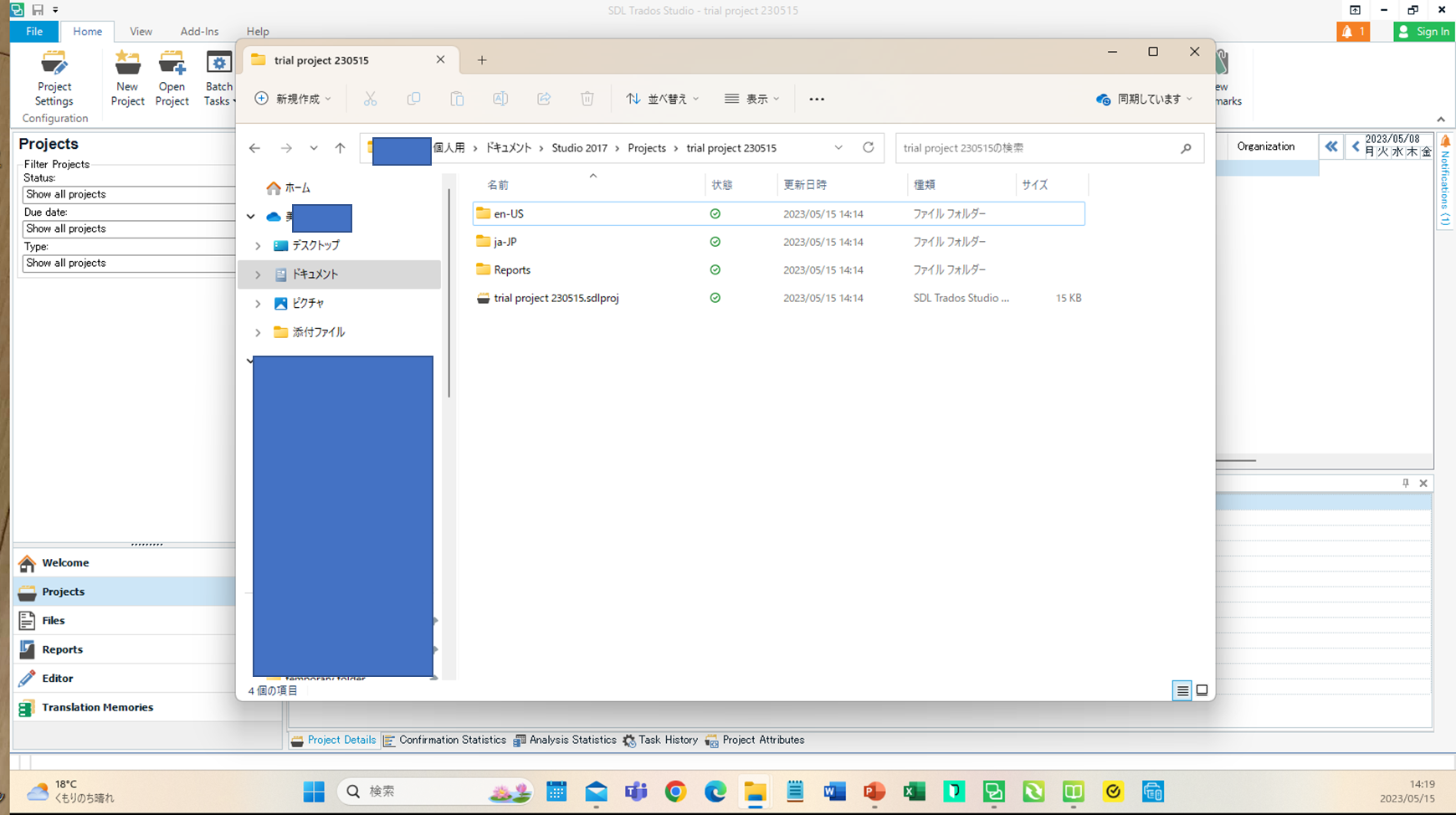Viewport: 1456px width, 815px height.
Task: Click the Cut icon in Explorer toolbar
Action: point(370,99)
